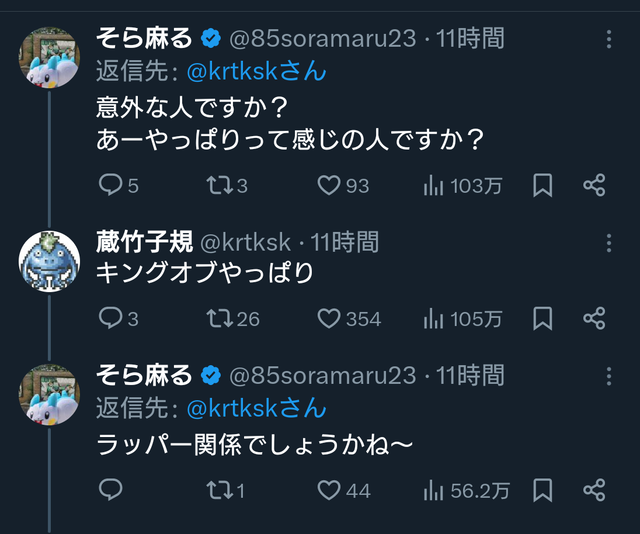Open more options on 蔵竹子規's tweet

coord(610,242)
